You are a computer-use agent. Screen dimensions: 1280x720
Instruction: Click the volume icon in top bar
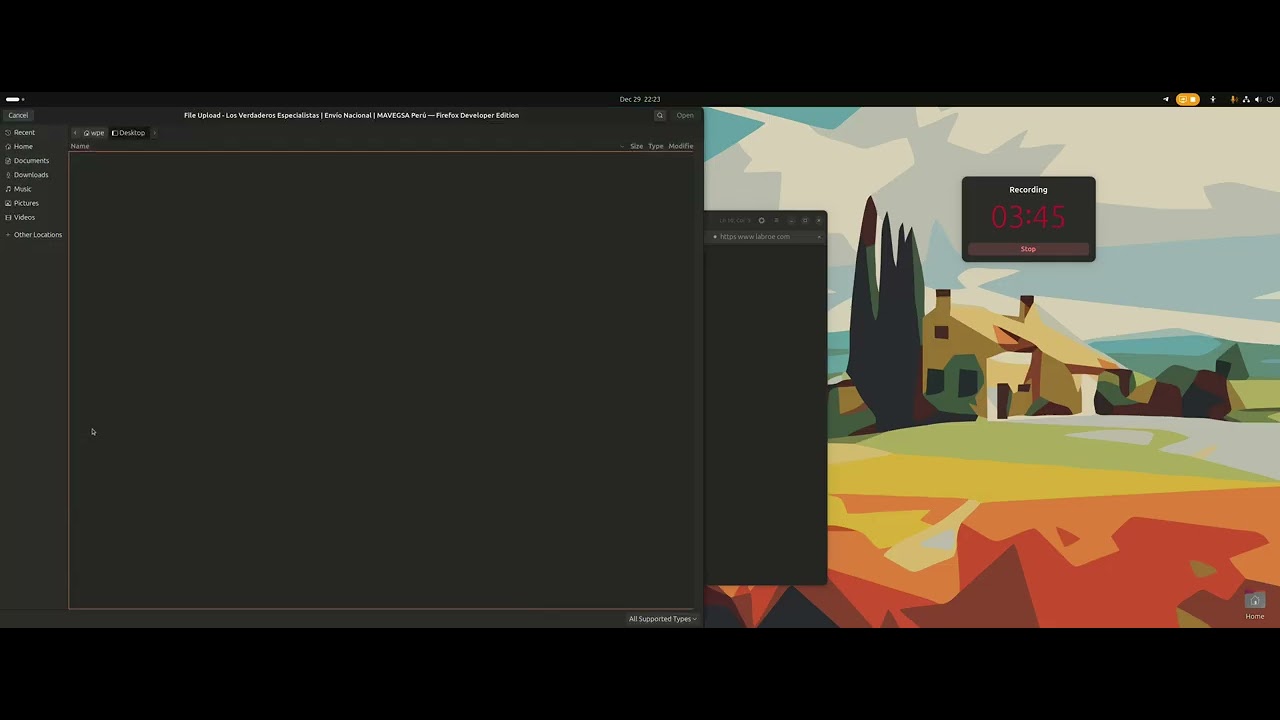tap(1258, 99)
